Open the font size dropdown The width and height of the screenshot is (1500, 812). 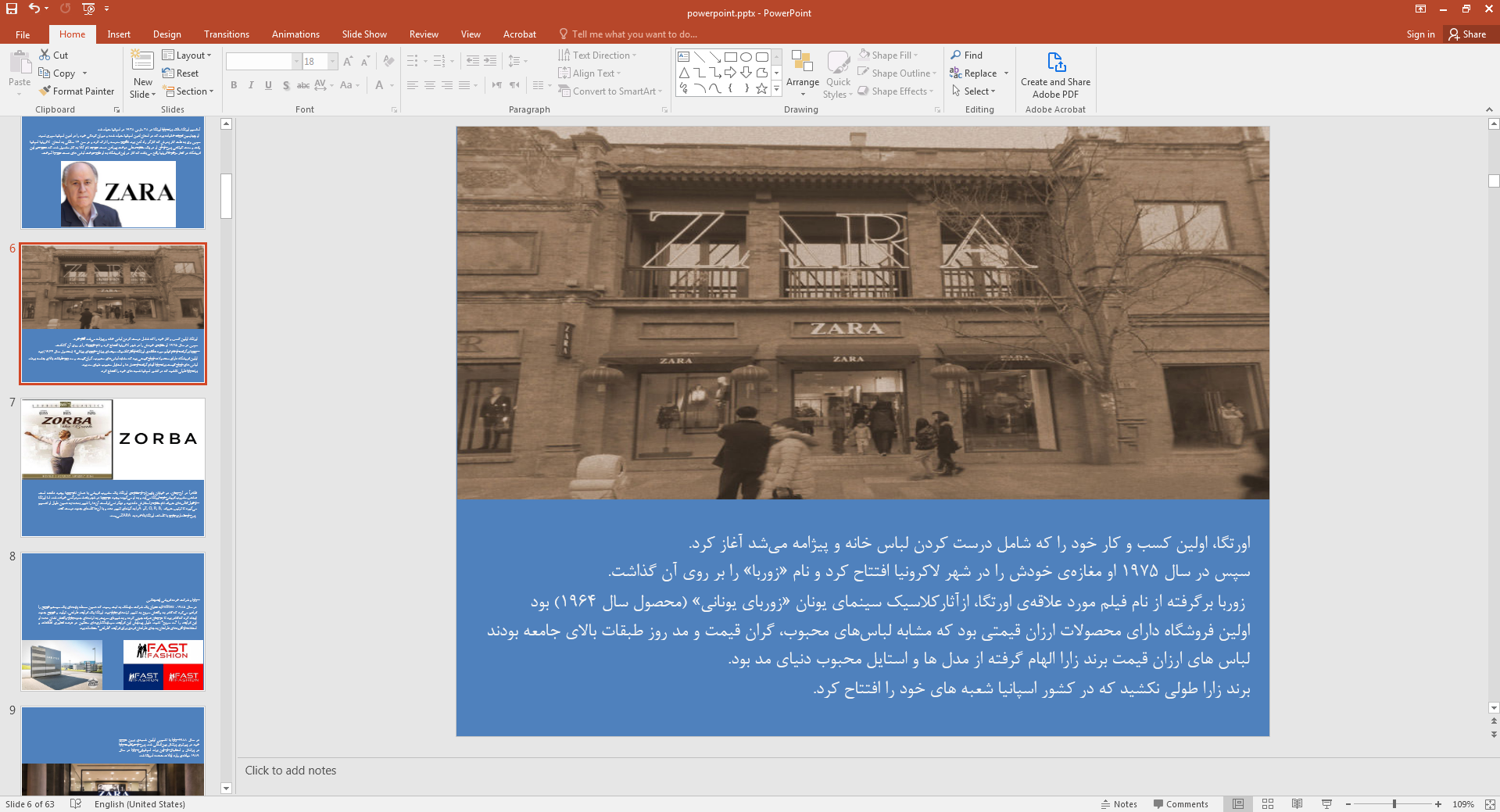332,62
